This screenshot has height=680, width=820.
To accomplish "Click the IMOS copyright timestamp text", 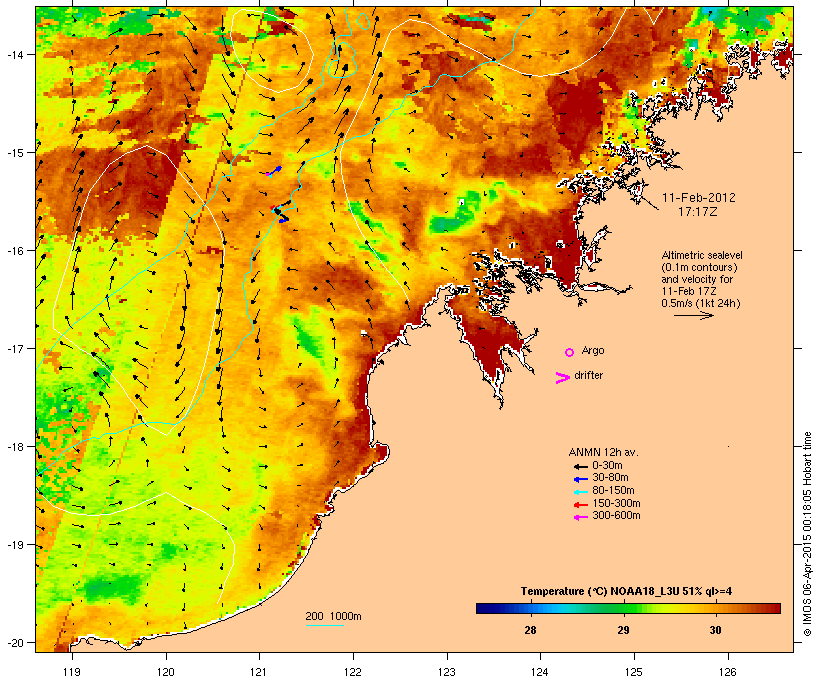I will tap(807, 534).
